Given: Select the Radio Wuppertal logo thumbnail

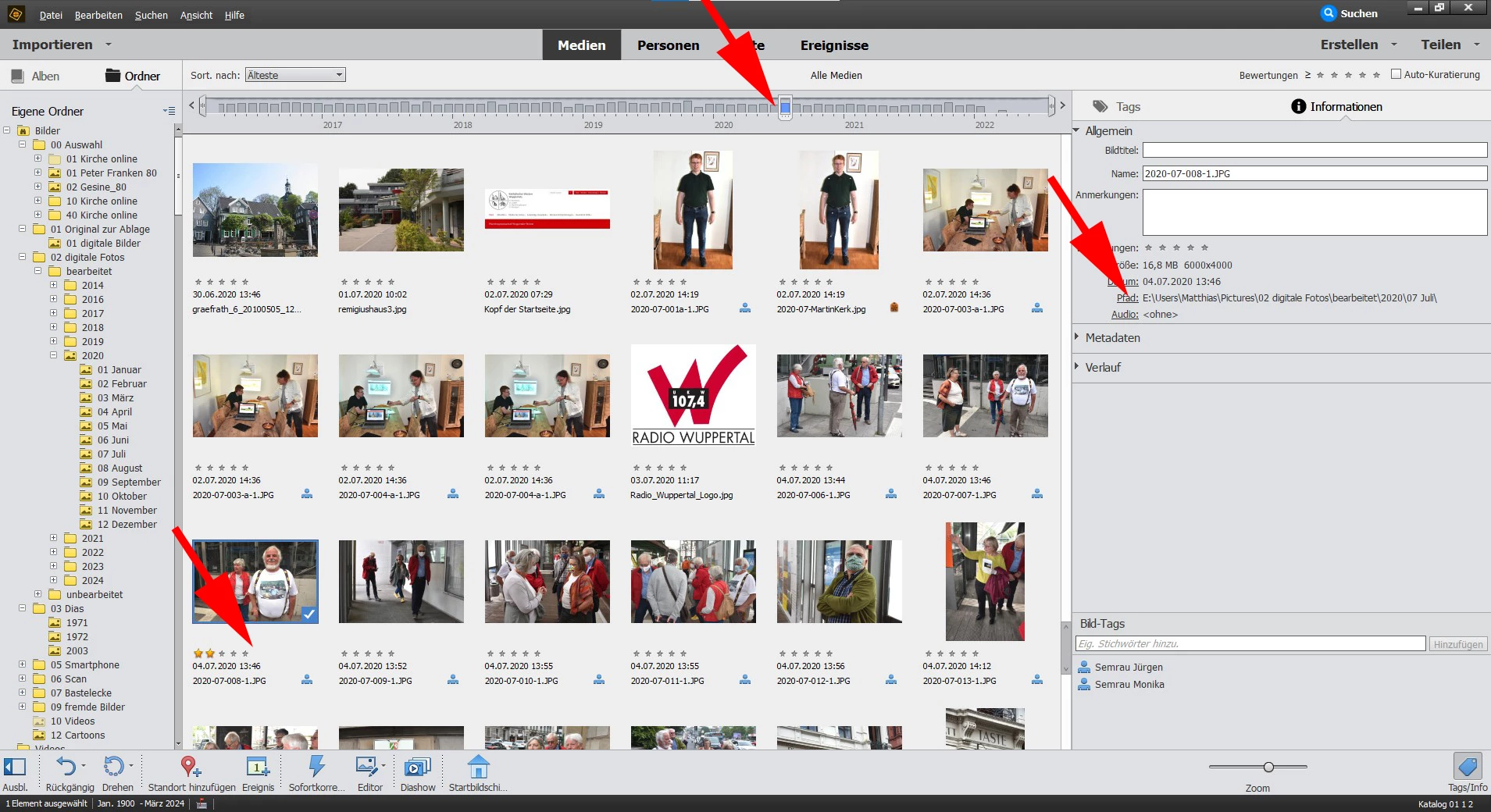Looking at the screenshot, I should [x=693, y=395].
